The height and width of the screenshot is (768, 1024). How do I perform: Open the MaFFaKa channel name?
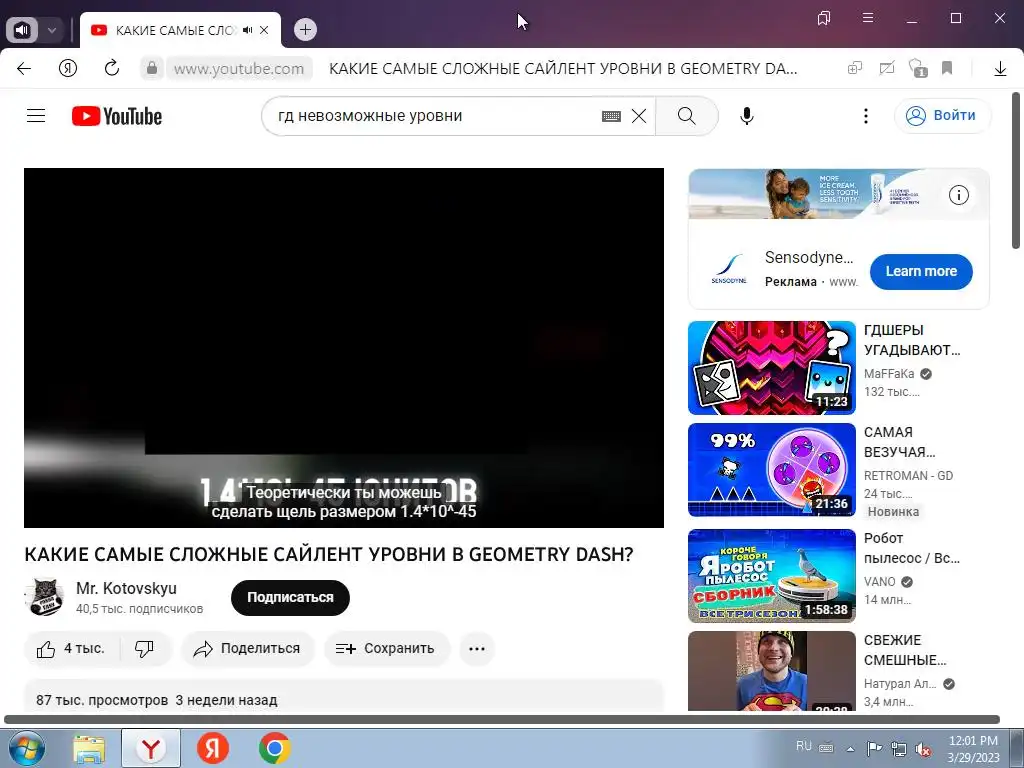point(889,374)
